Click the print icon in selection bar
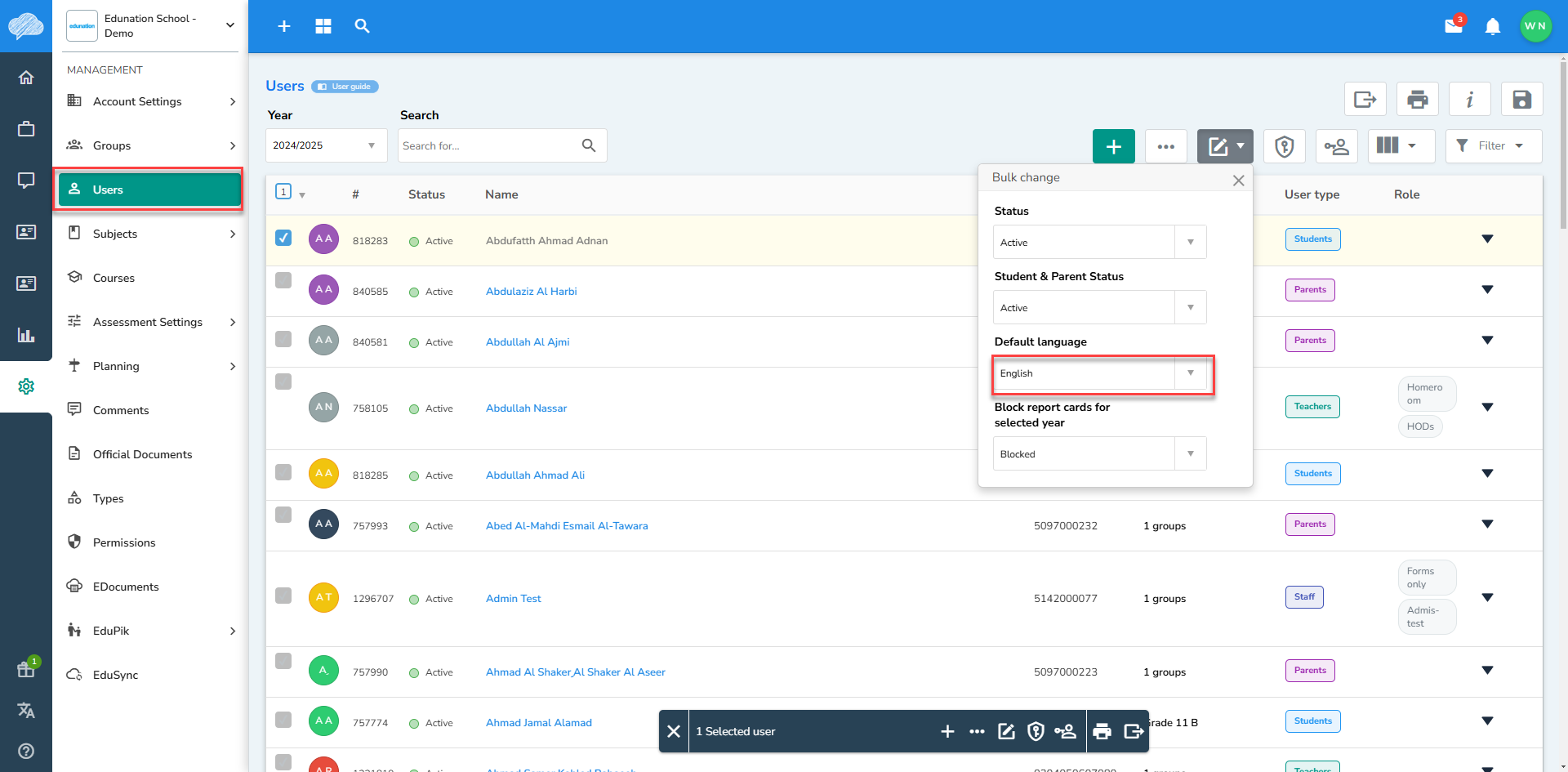Screen dimensions: 1568x772 1102,731
